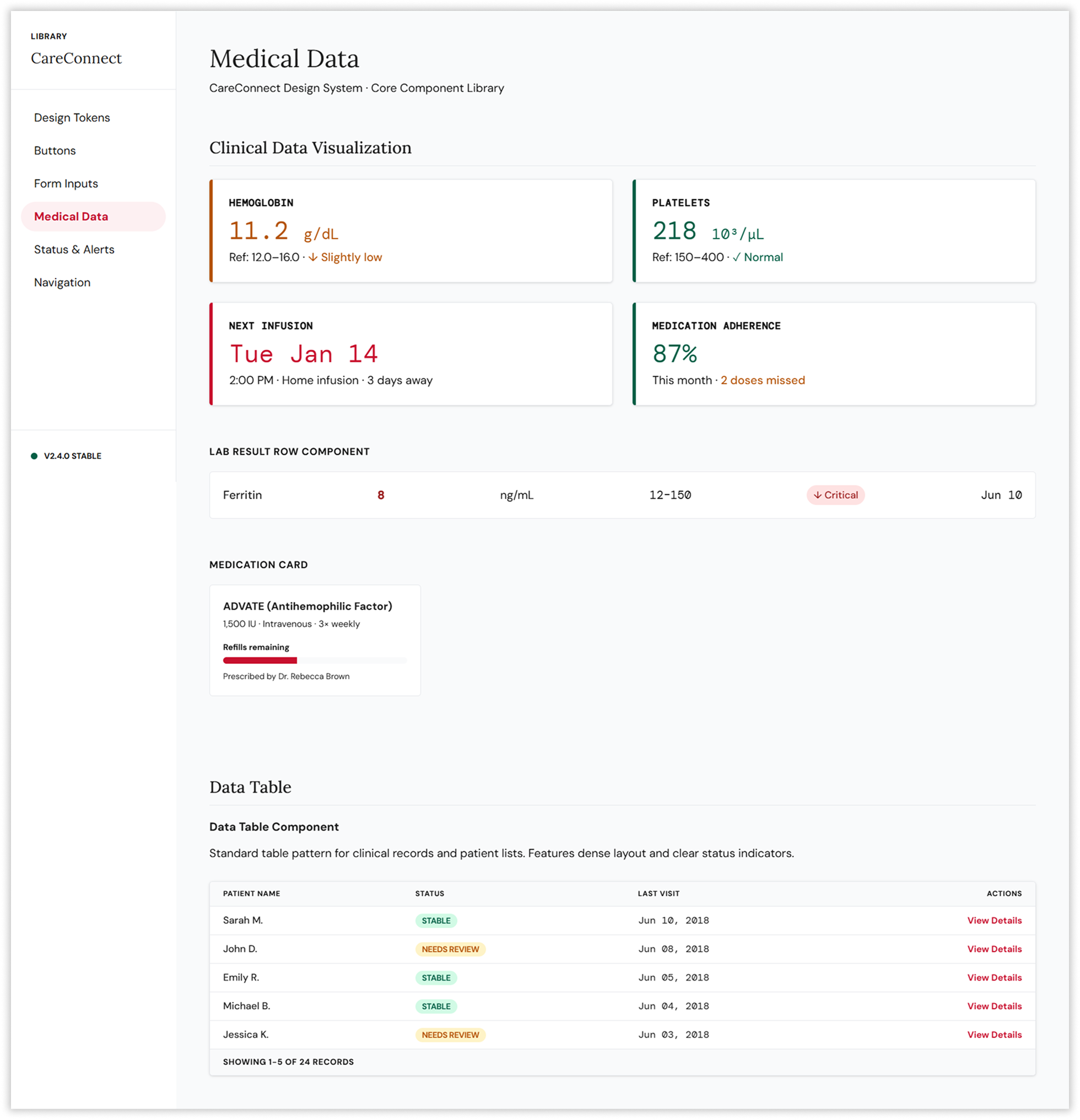Click the green V2.4.0 stable status dot
Screen dimensions: 1080x1120
(34, 456)
